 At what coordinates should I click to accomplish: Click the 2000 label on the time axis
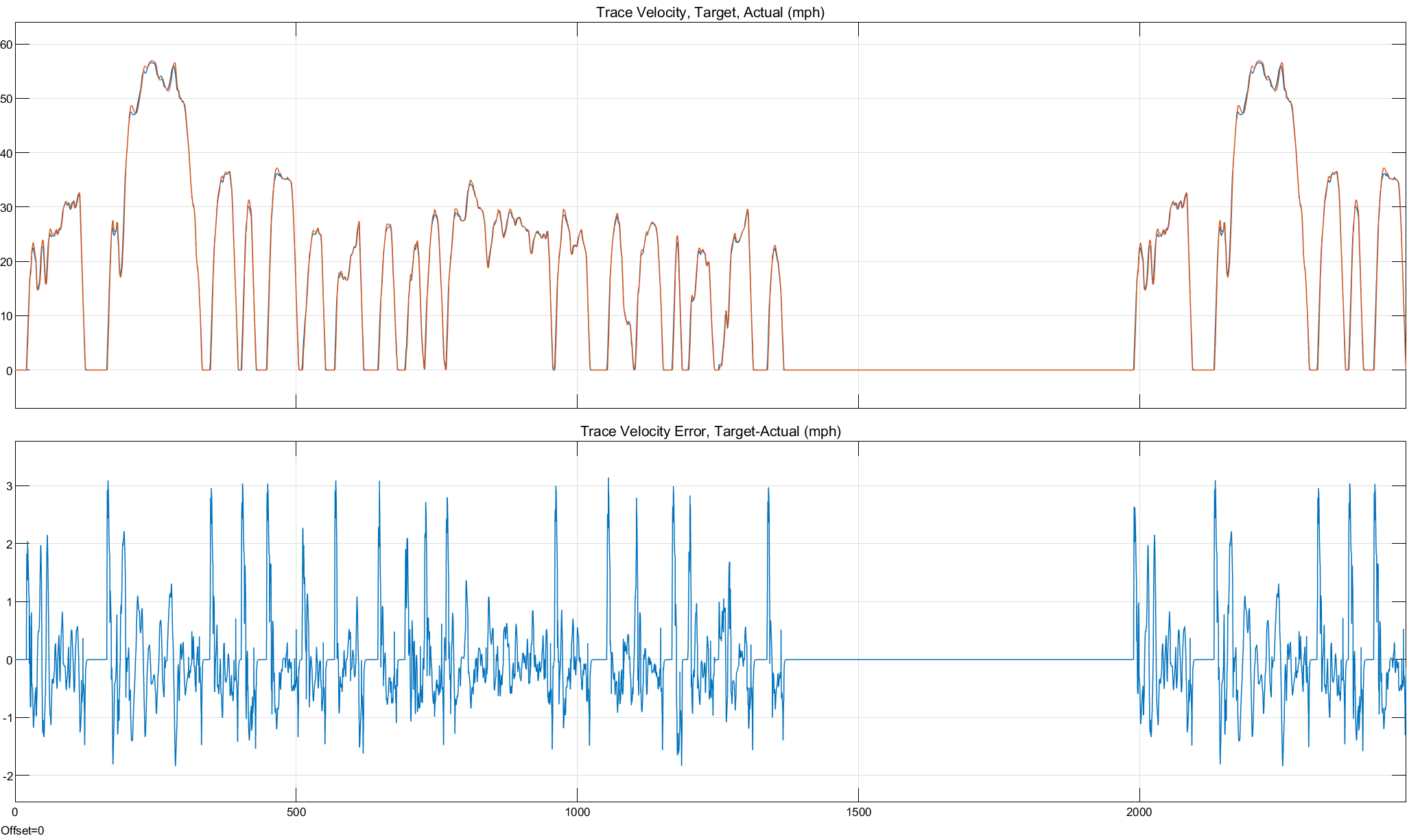(1139, 813)
